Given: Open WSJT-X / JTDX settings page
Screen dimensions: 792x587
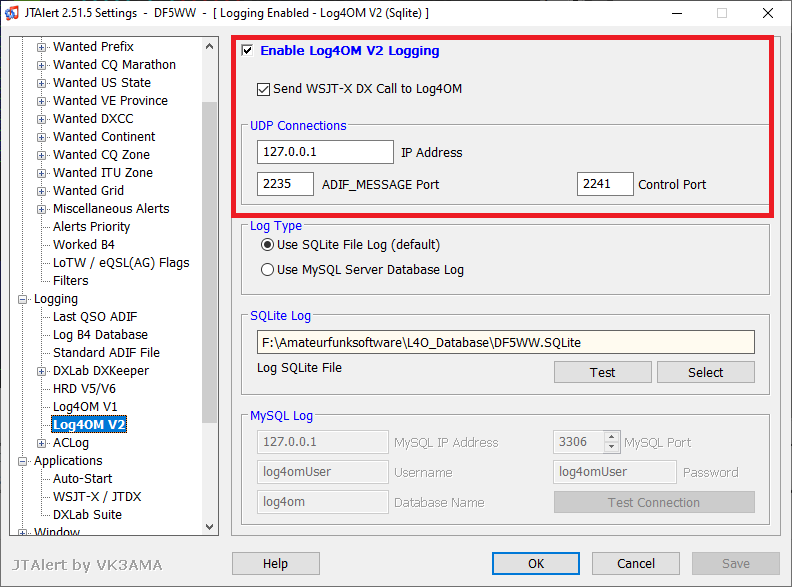Looking at the screenshot, I should coord(97,497).
